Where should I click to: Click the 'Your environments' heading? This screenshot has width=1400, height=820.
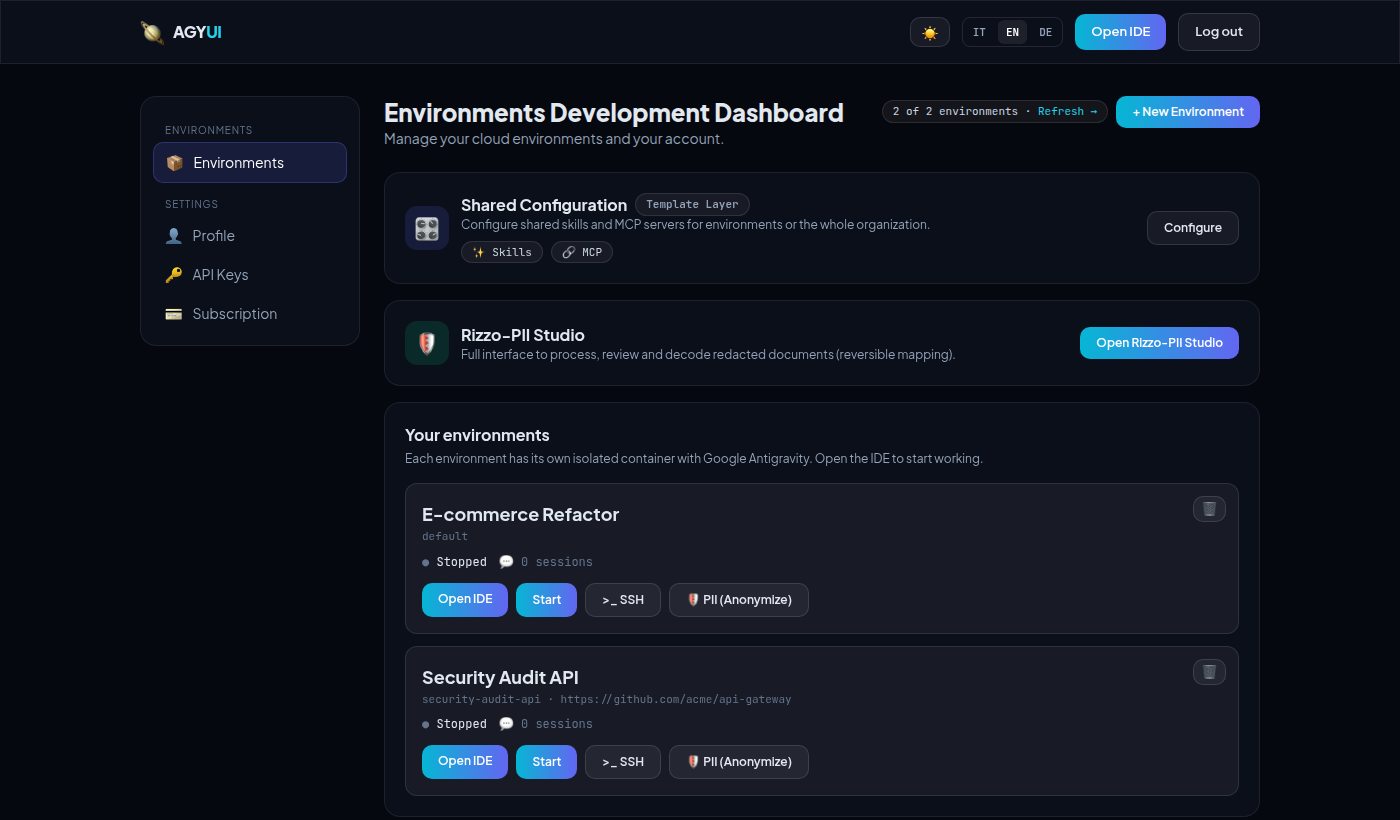coord(477,436)
